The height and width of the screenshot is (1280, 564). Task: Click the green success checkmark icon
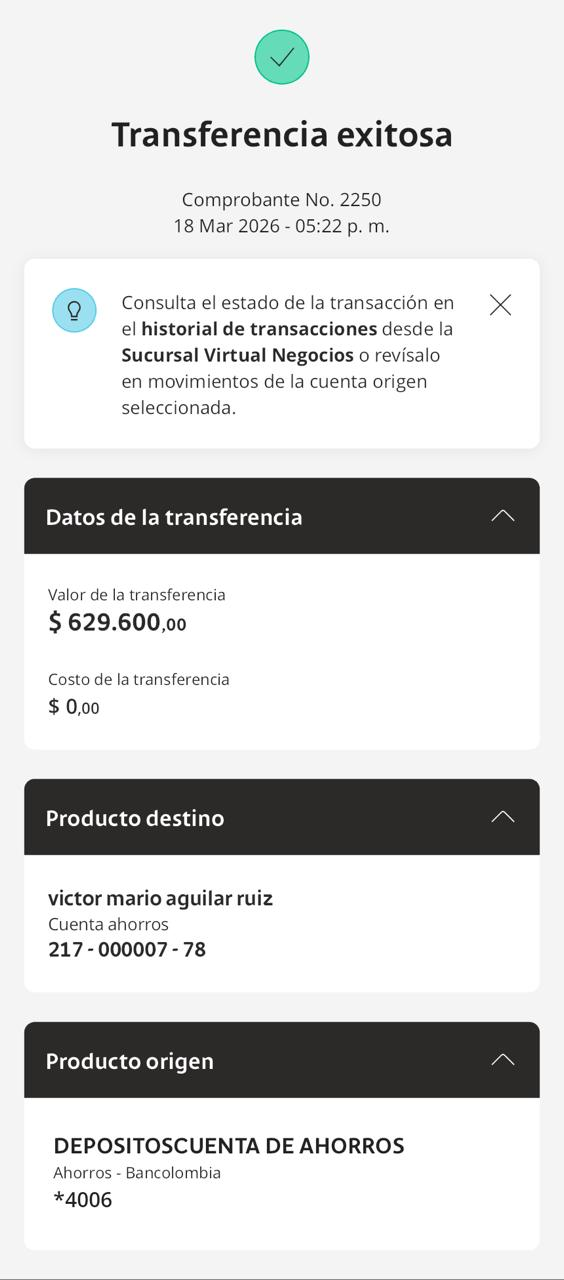pos(282,57)
